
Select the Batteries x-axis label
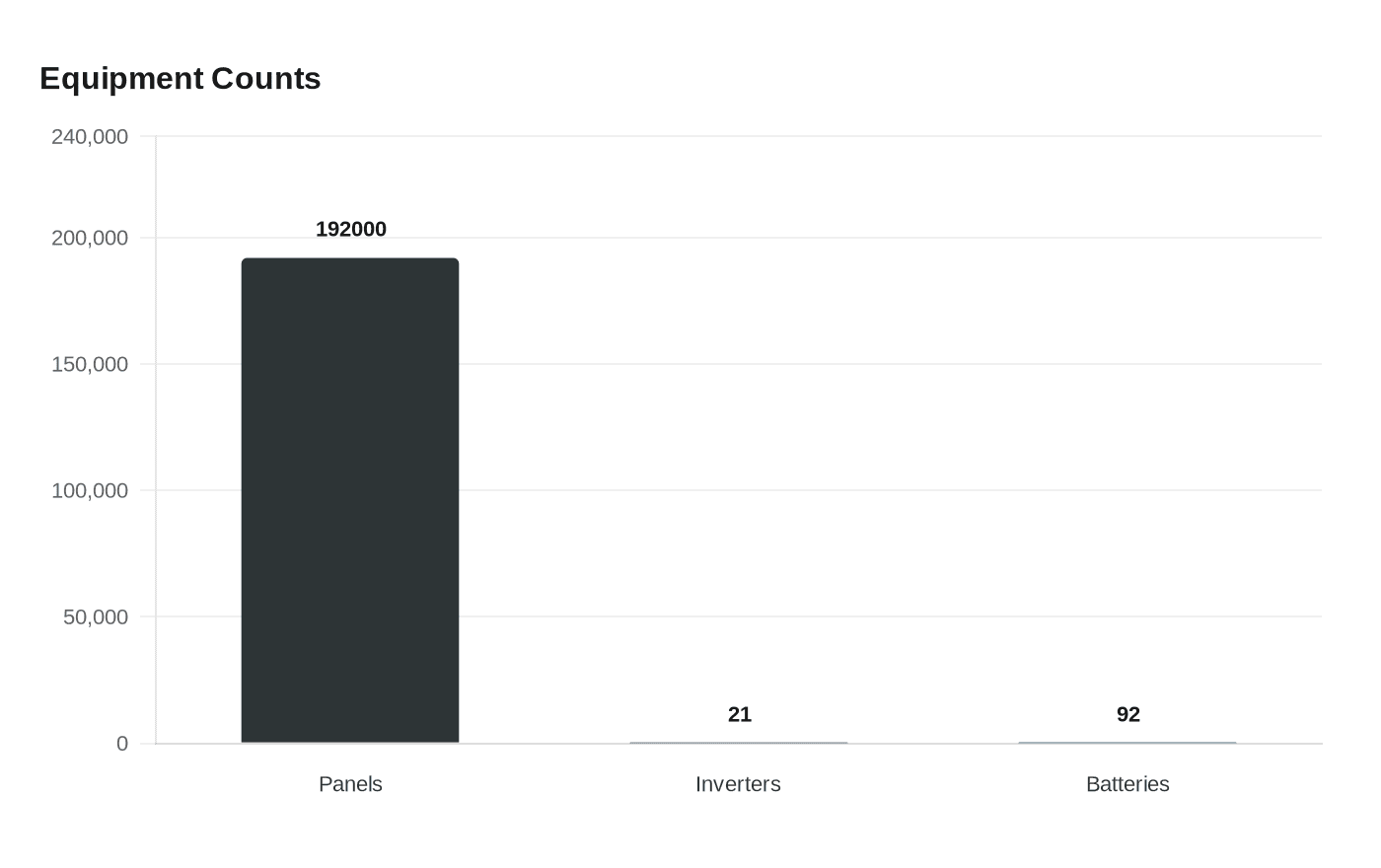pos(1127,784)
